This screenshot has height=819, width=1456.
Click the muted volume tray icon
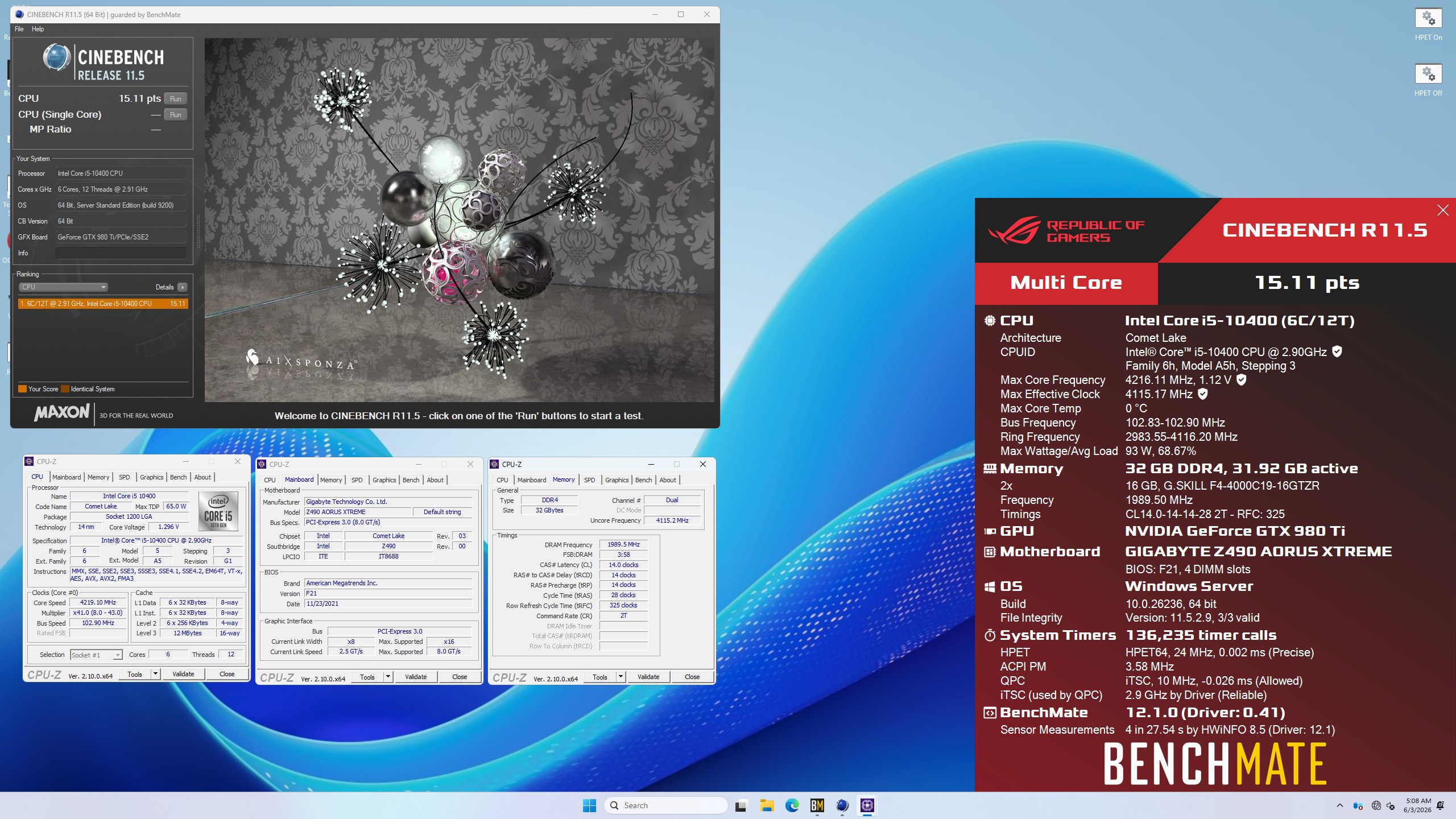[1391, 805]
